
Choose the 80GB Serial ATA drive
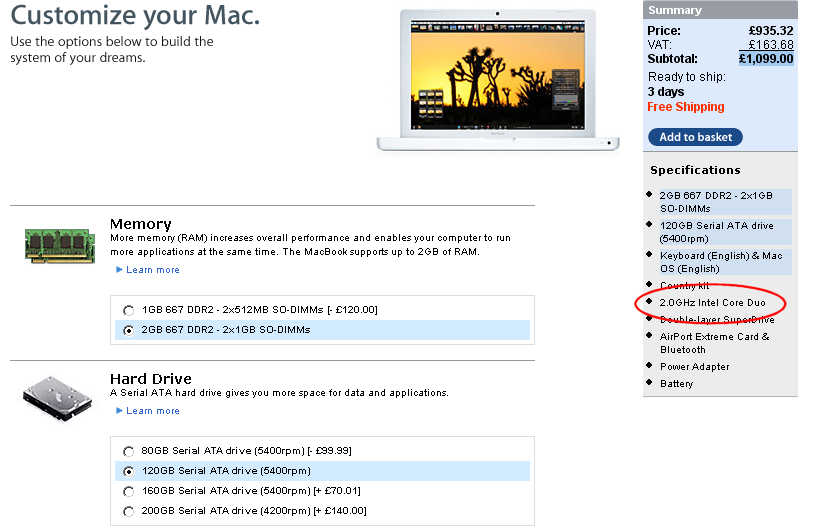128,451
